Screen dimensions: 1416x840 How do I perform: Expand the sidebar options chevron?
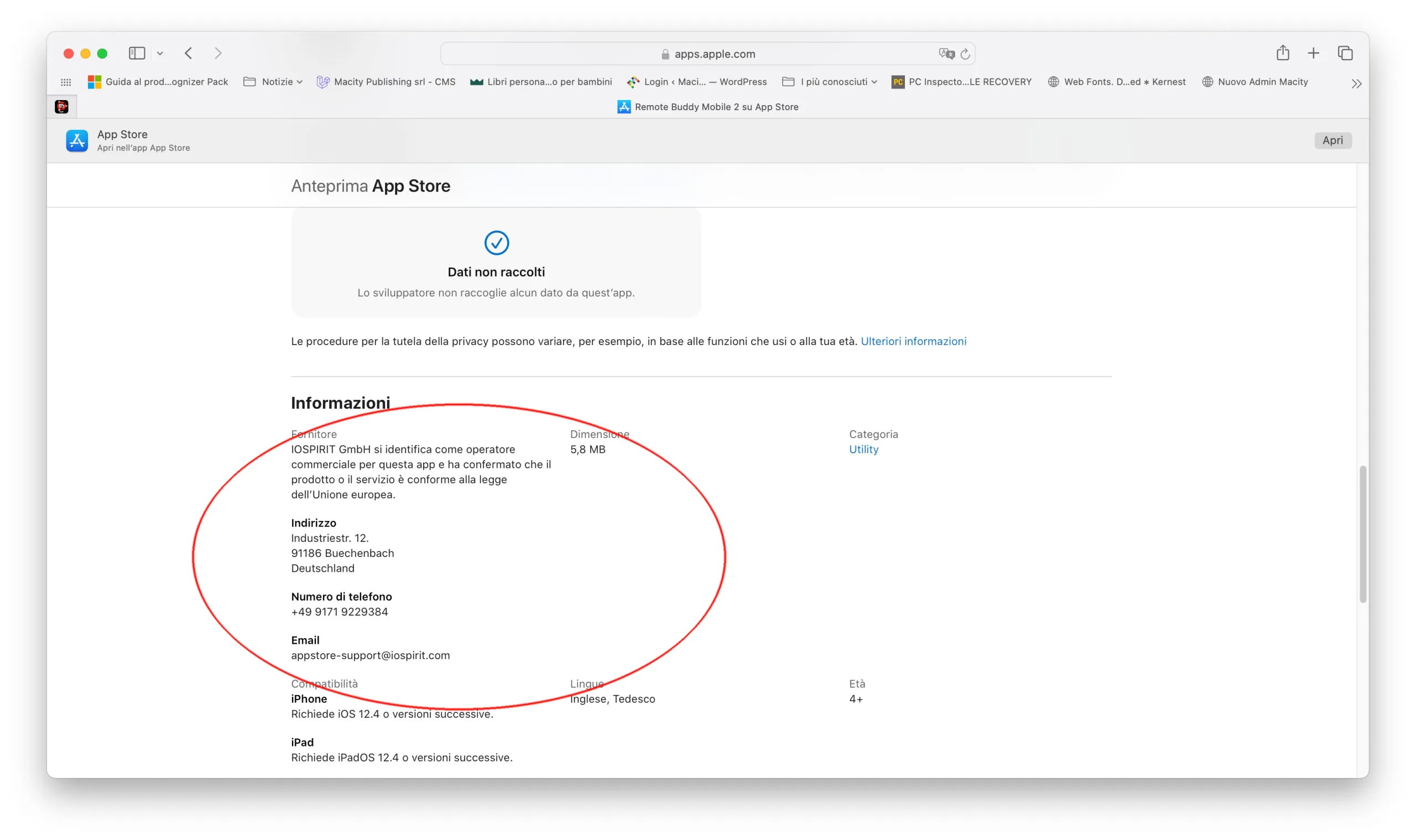[x=160, y=54]
